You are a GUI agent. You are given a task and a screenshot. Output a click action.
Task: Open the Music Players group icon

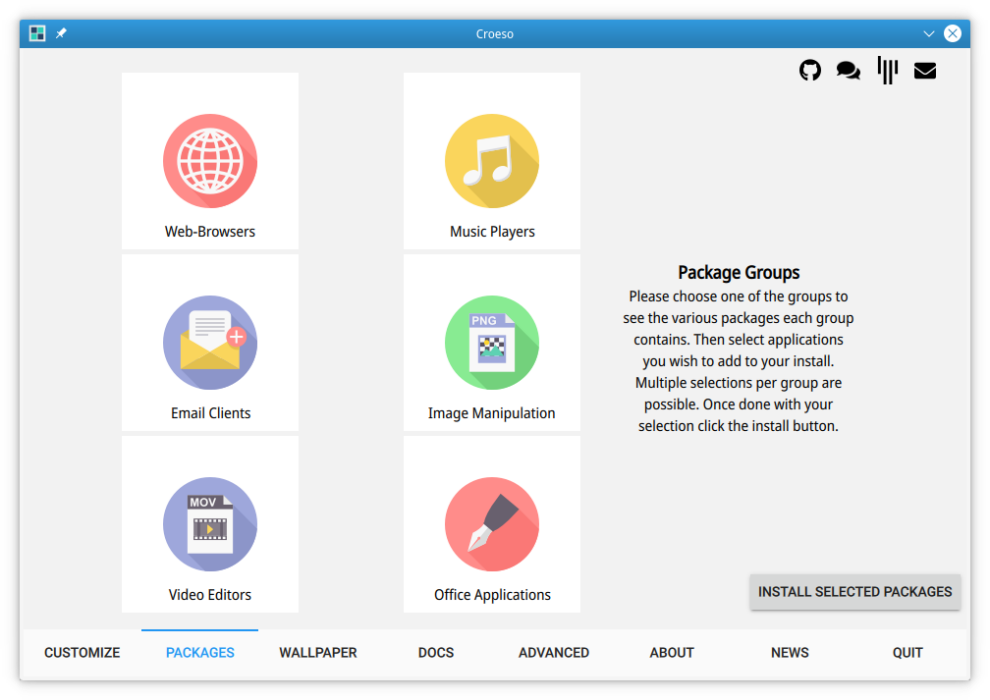[x=491, y=160]
